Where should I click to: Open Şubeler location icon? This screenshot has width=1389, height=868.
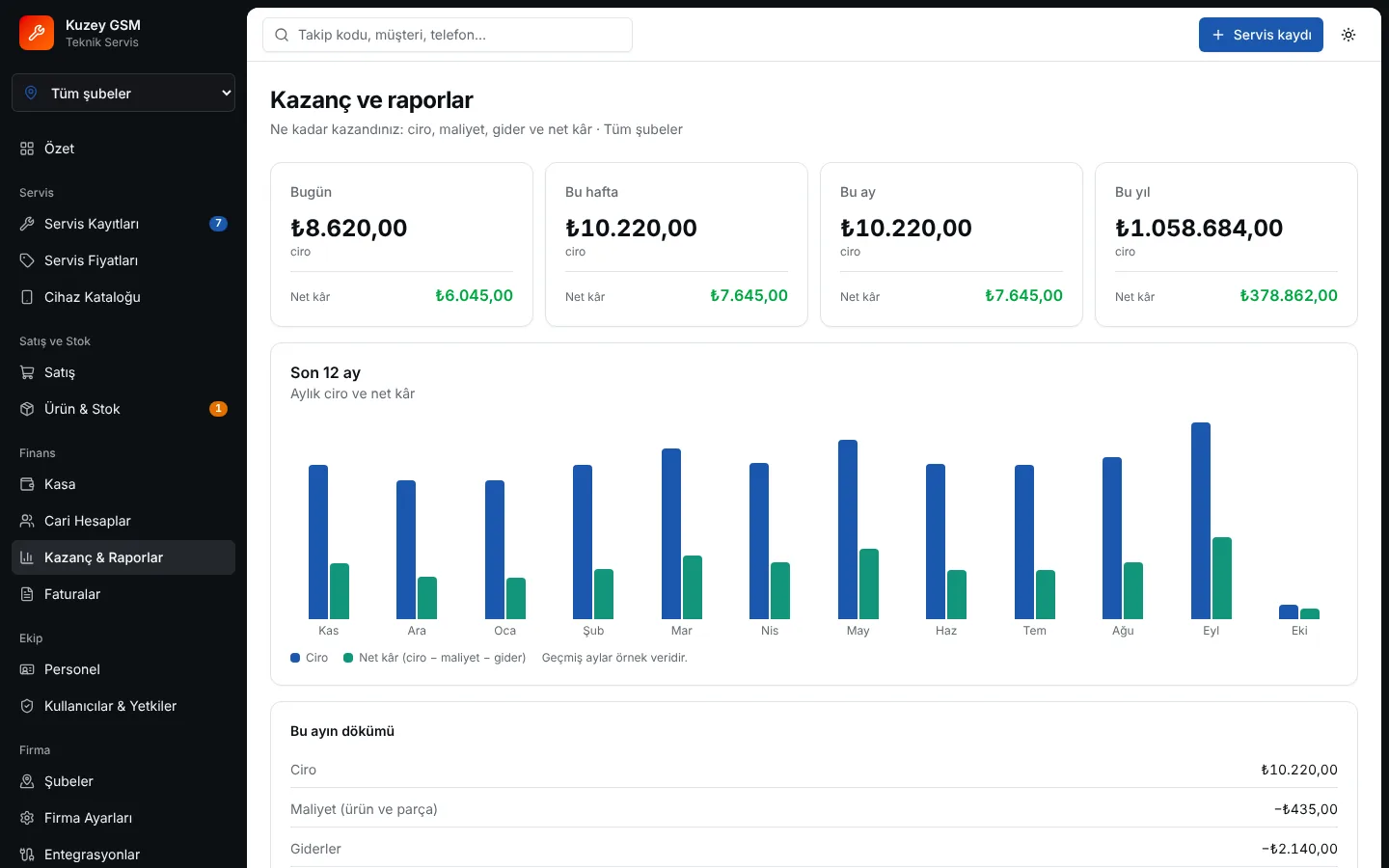(x=27, y=781)
